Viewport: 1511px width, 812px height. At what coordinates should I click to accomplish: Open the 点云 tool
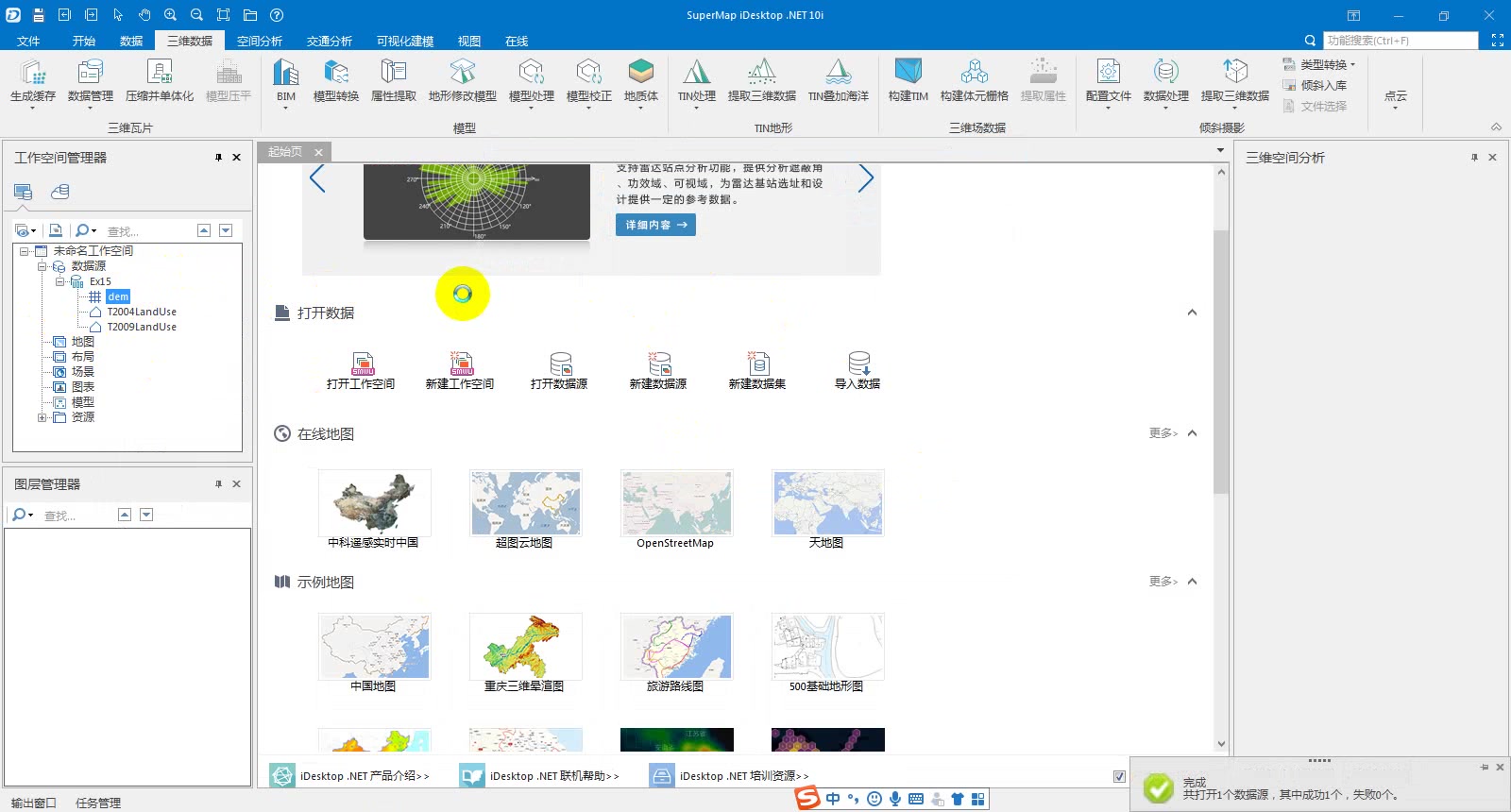tap(1396, 95)
